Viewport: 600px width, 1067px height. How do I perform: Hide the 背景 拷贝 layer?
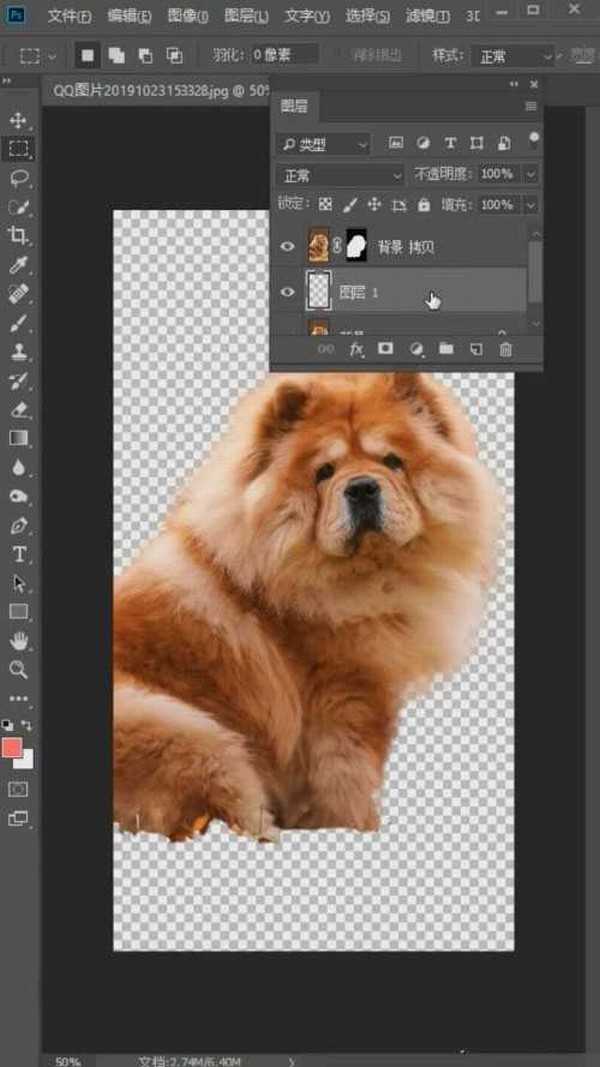pos(288,246)
